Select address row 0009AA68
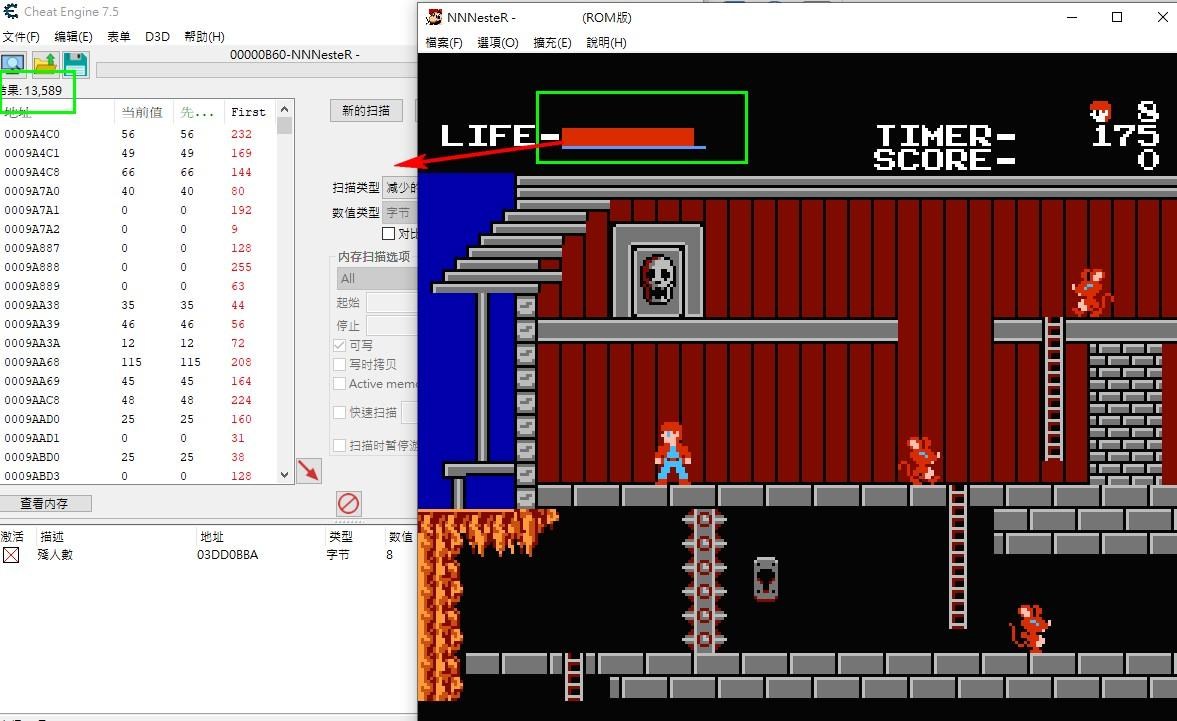 (x=138, y=362)
